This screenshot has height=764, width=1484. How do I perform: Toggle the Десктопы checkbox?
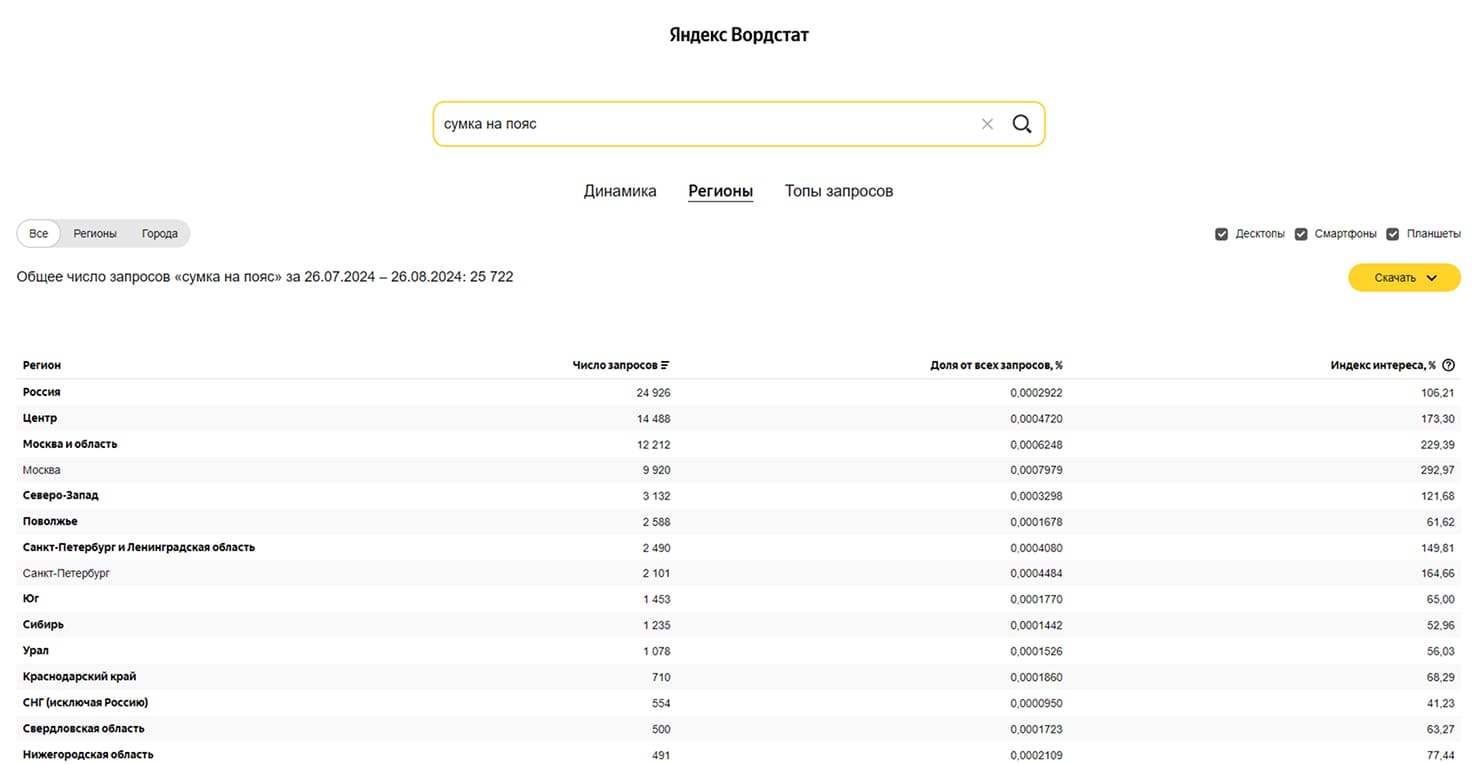tap(1221, 234)
